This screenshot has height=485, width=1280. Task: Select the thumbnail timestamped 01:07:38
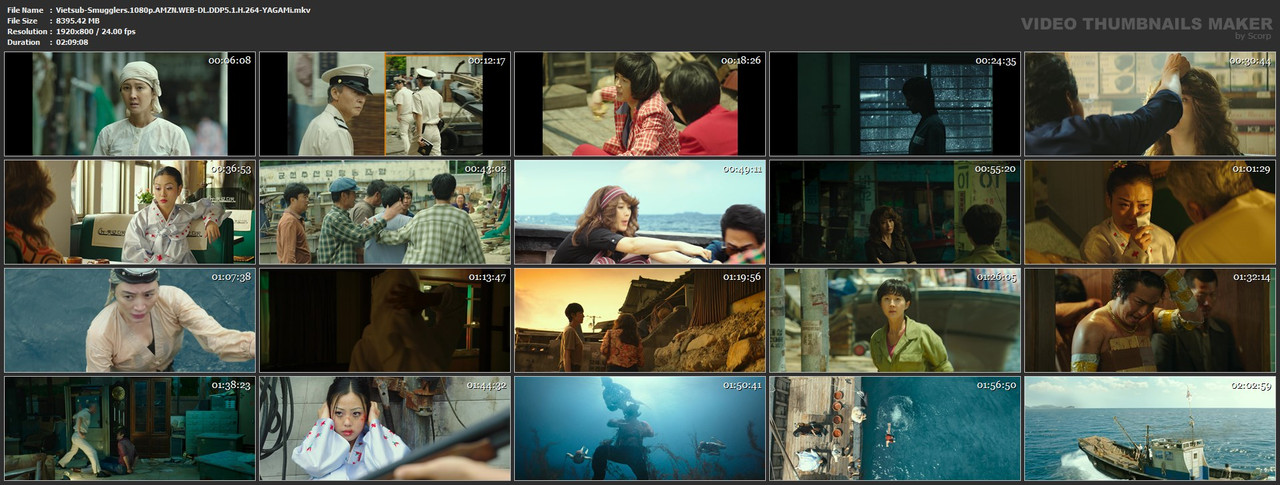point(130,320)
